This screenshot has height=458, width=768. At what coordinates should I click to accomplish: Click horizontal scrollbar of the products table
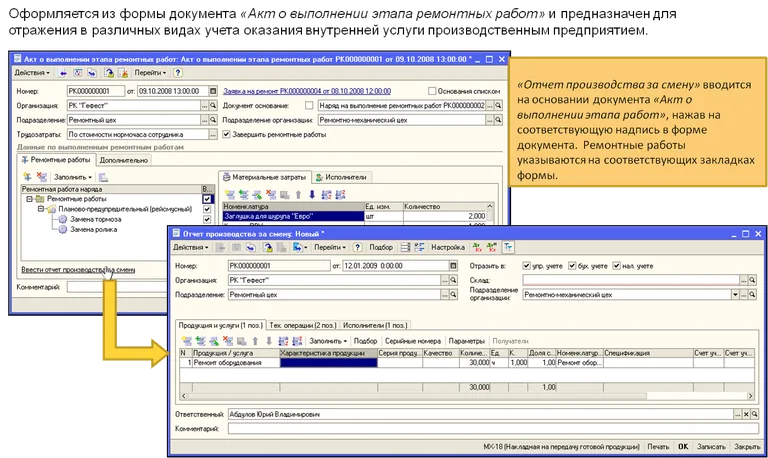[467, 396]
